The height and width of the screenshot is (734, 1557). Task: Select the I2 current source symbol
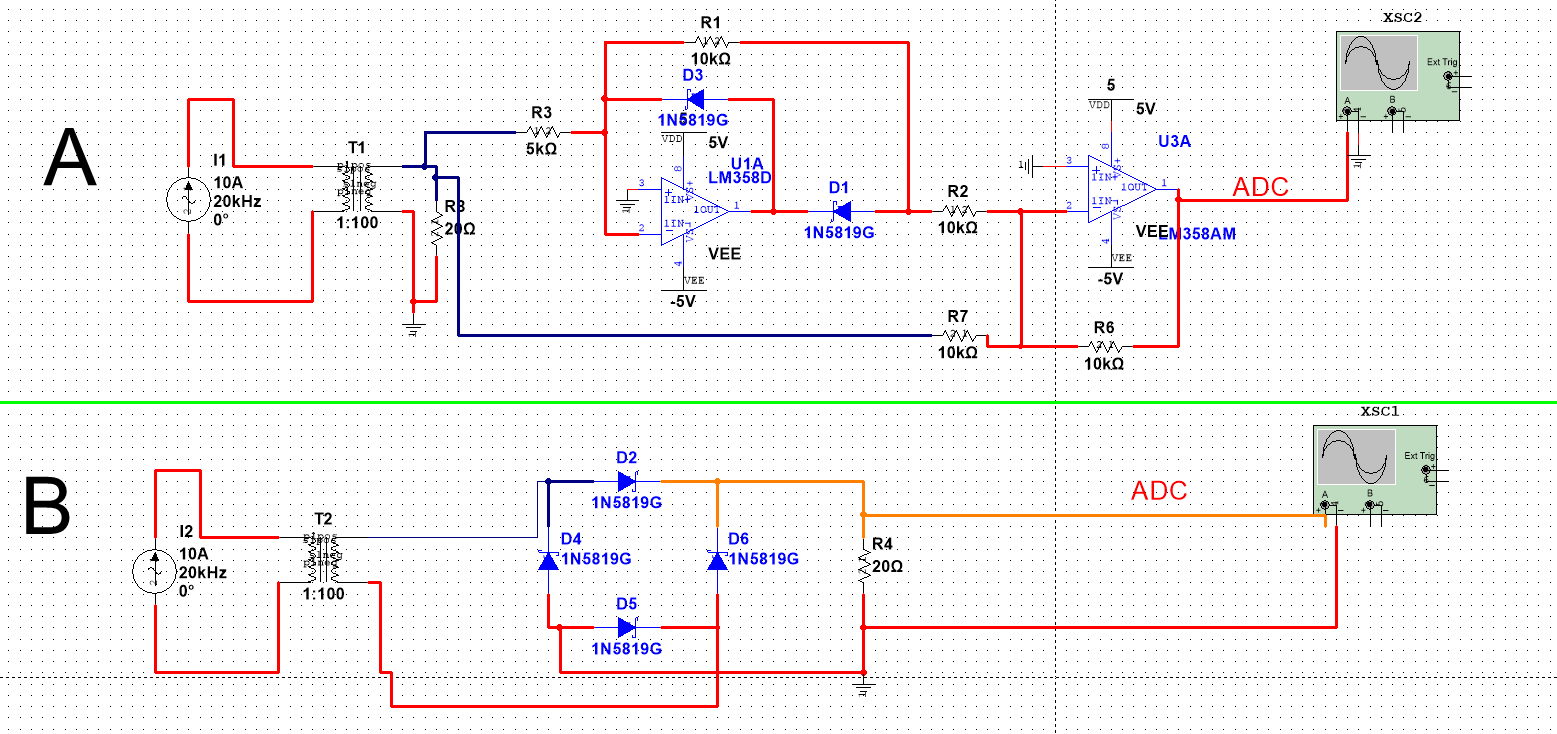pyautogui.click(x=155, y=570)
